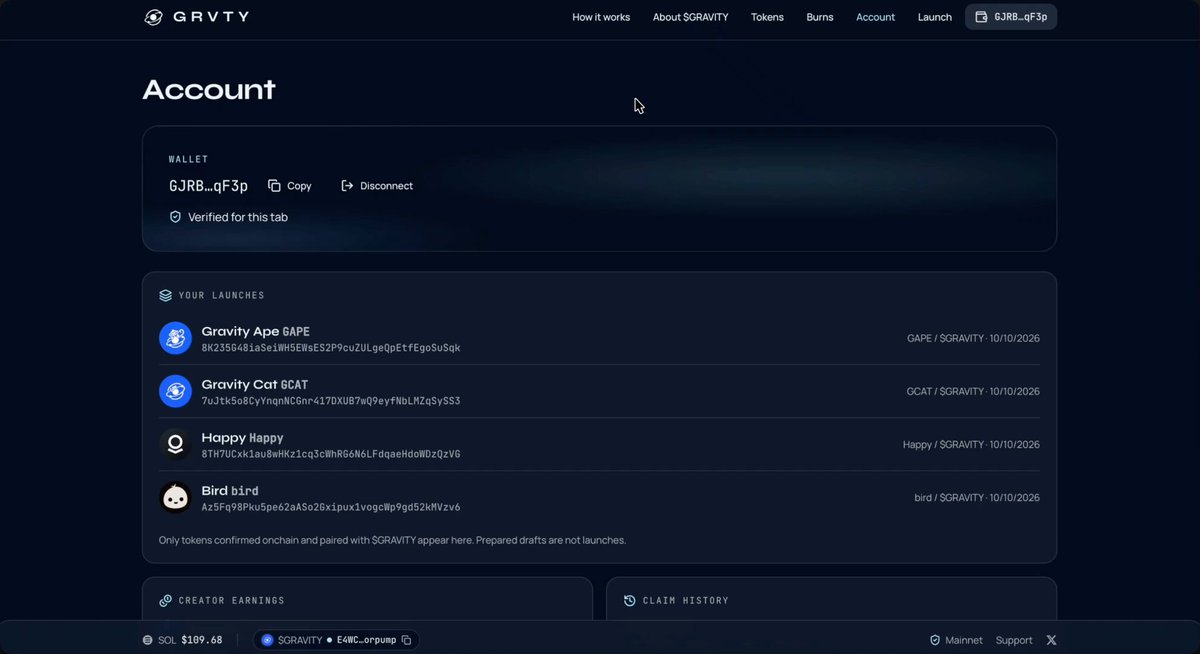1200x654 pixels.
Task: Copy the E4WC…orpump contract address using its copy icon
Action: 406,640
